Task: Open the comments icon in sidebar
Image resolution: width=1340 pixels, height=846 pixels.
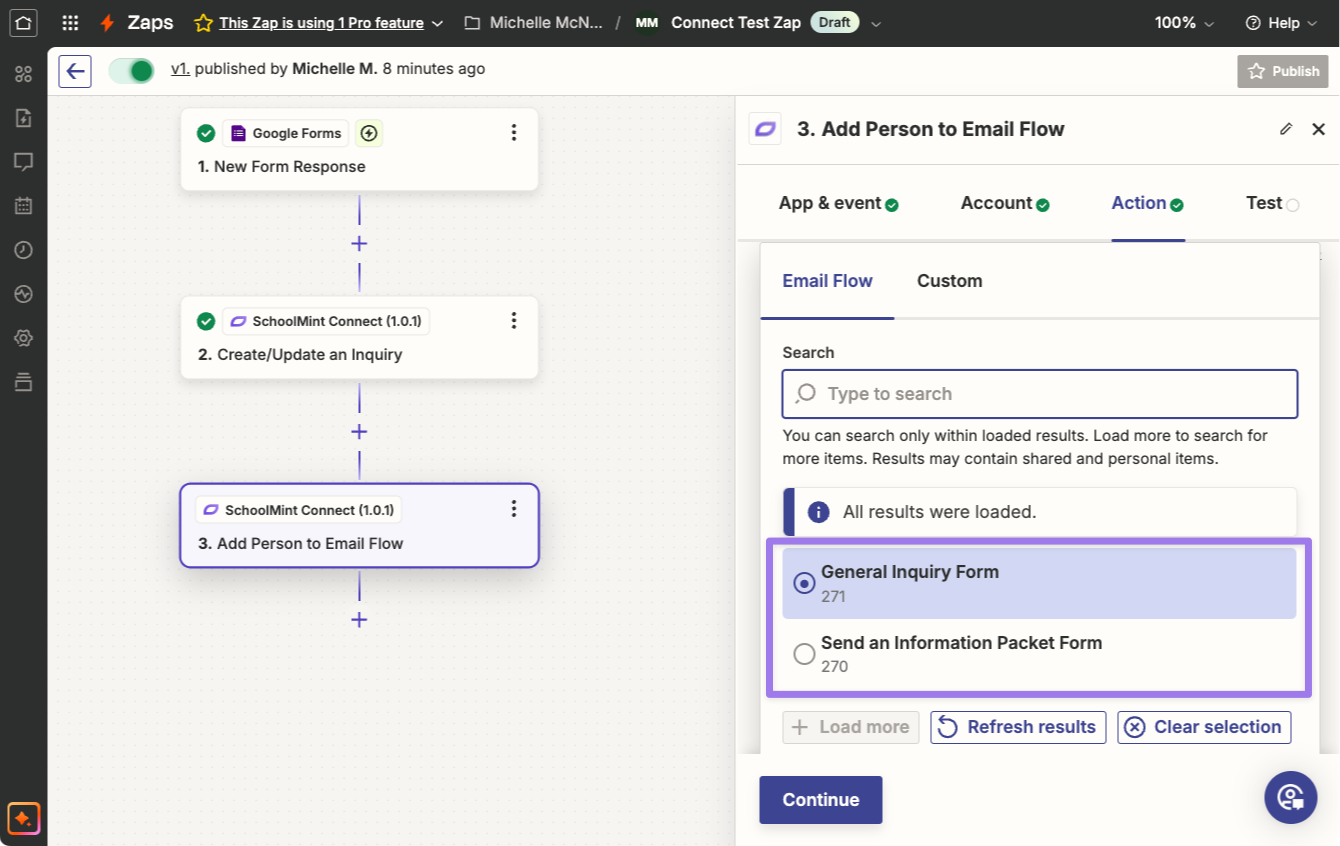Action: pos(24,162)
